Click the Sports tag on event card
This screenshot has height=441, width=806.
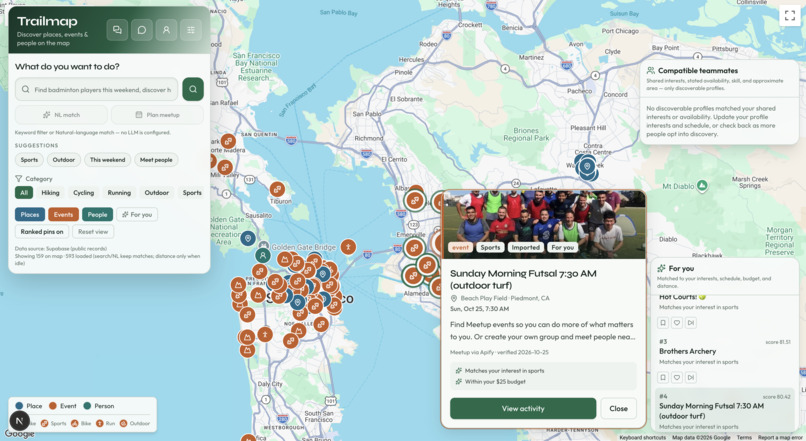click(490, 247)
